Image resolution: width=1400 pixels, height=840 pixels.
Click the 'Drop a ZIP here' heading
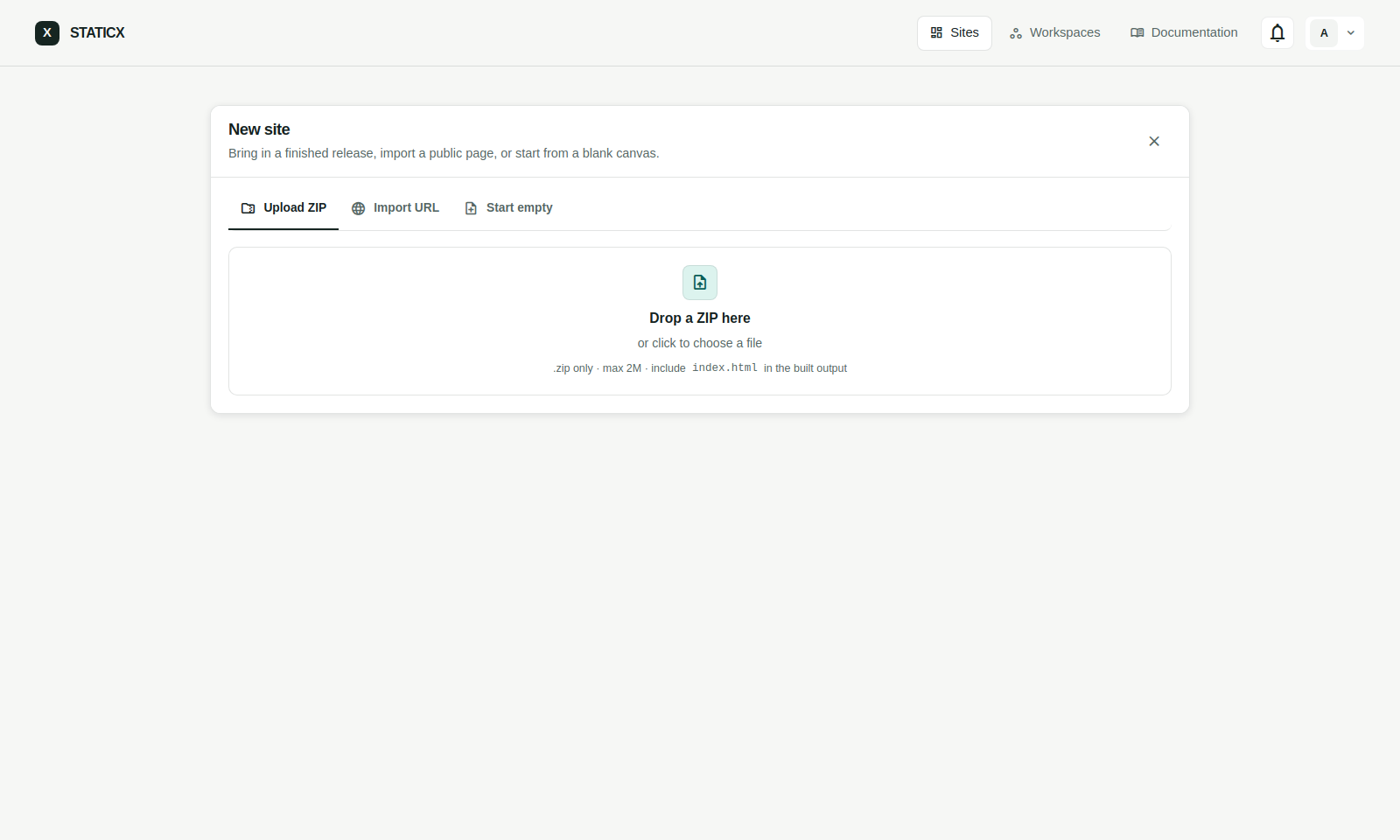pos(700,318)
